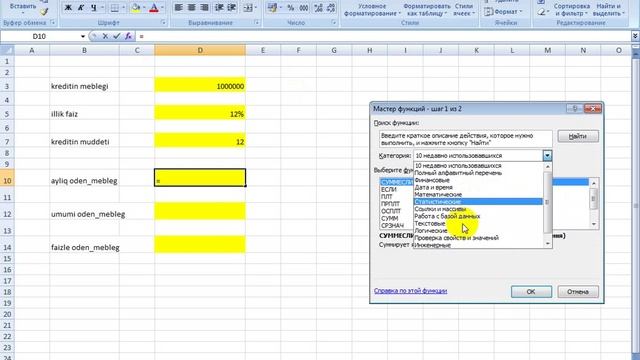Choose the Дата и время category
This screenshot has width=640, height=360.
[x=478, y=187]
